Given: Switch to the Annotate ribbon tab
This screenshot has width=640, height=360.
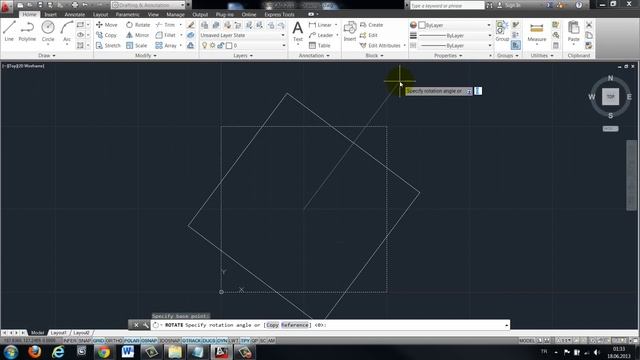Looking at the screenshot, I should (75, 14).
